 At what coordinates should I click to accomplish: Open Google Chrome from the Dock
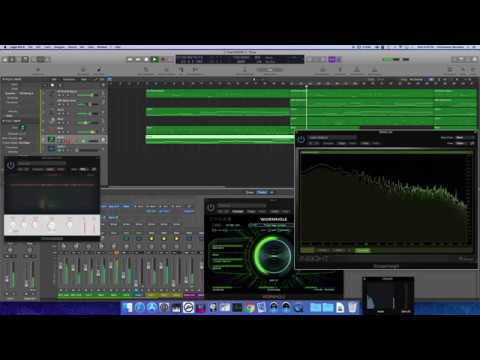pos(249,307)
